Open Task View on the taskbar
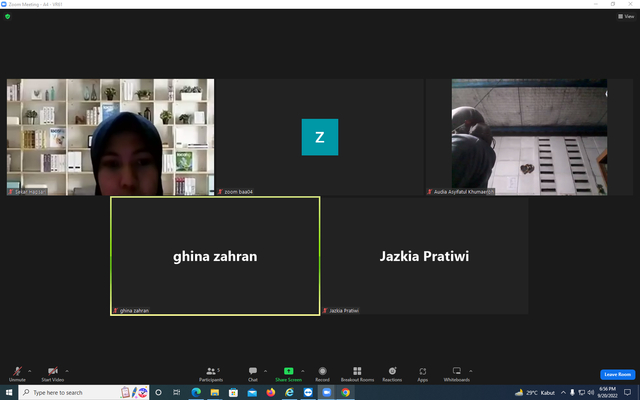The image size is (640, 400). point(177,392)
